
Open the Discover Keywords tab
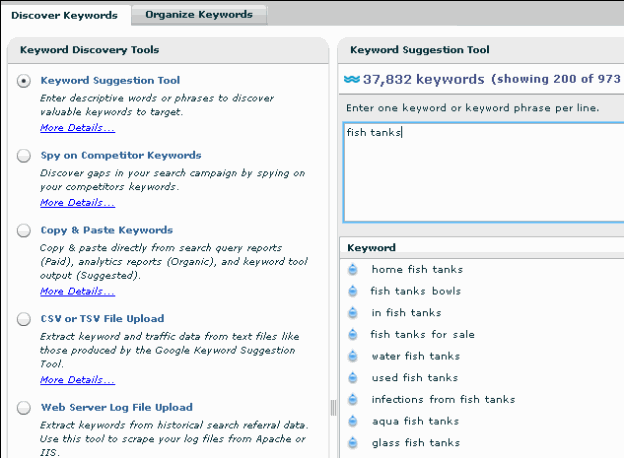[65, 15]
